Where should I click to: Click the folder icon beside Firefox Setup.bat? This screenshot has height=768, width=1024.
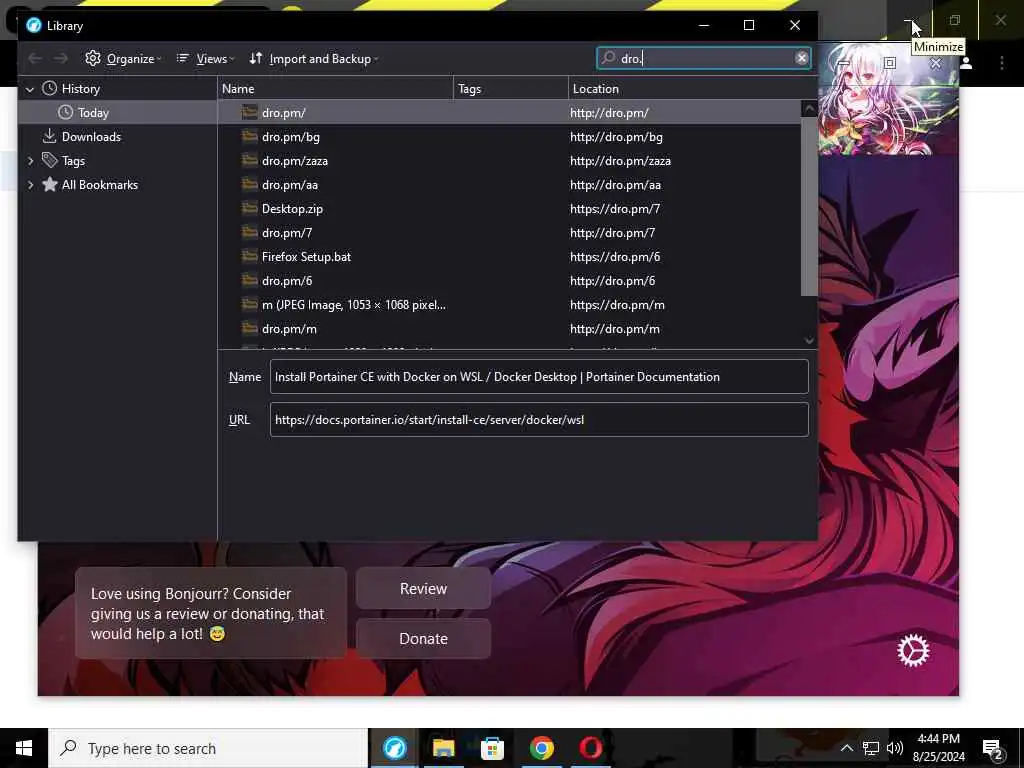click(x=249, y=257)
